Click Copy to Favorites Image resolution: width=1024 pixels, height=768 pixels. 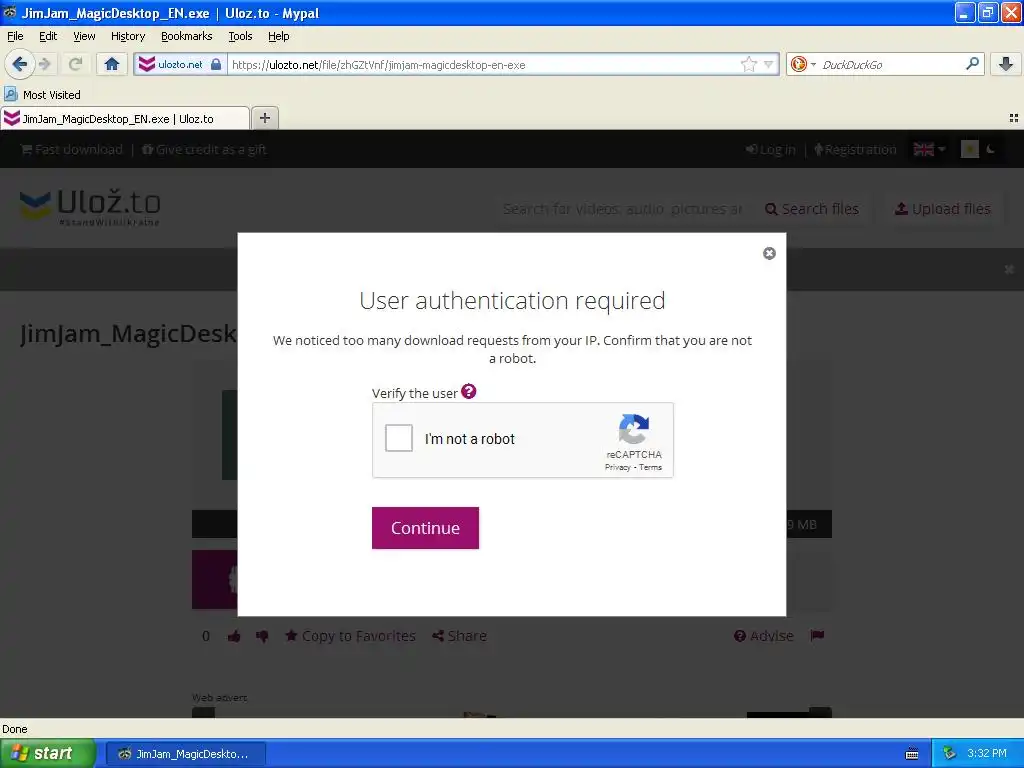(351, 636)
